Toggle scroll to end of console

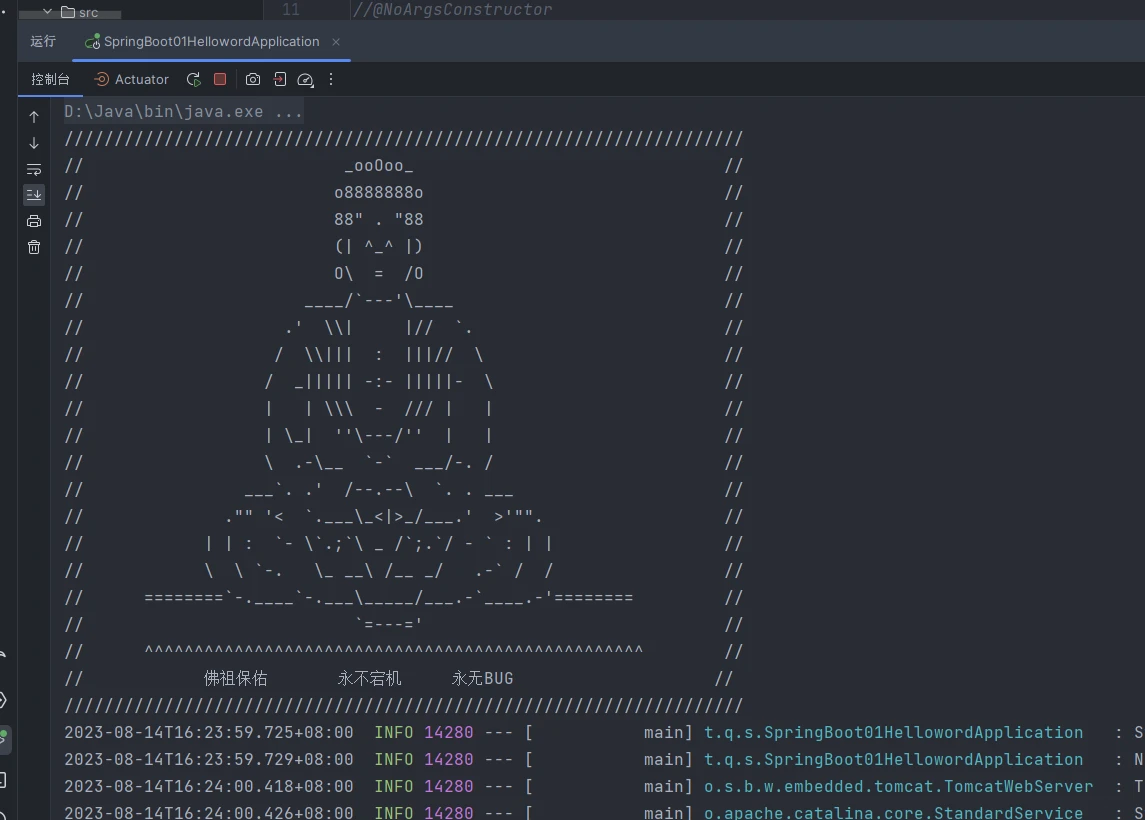(x=34, y=195)
